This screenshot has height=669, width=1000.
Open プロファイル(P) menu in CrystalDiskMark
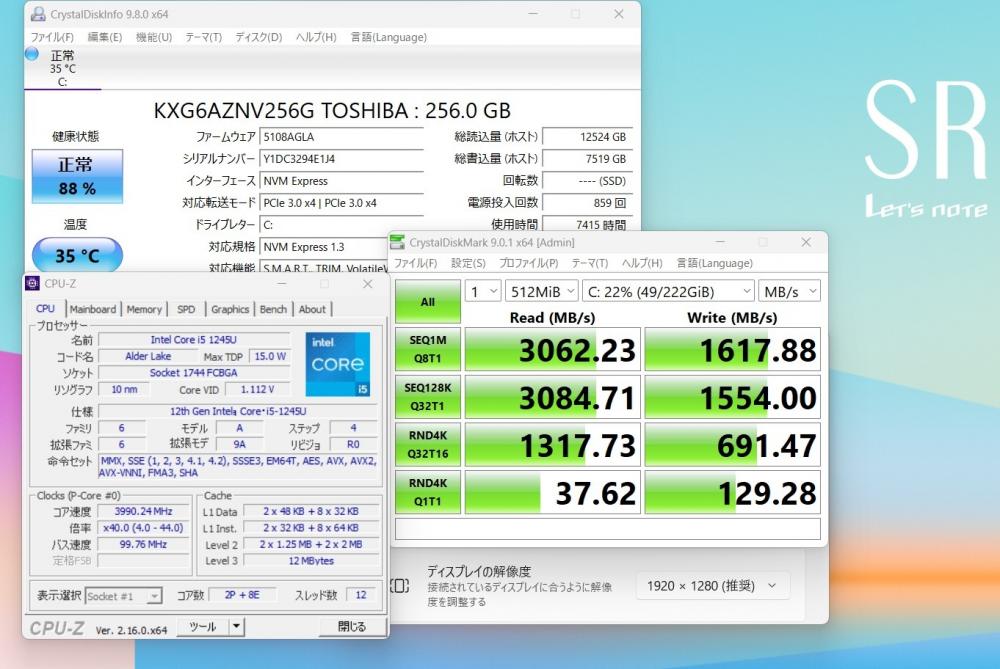pos(528,263)
